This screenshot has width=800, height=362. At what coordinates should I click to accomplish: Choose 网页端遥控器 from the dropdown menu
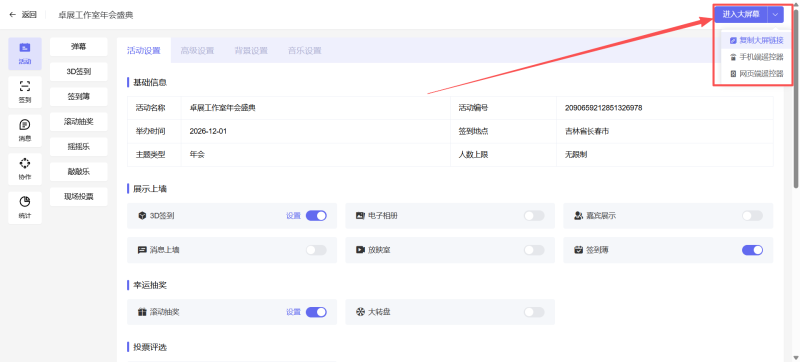pyautogui.click(x=757, y=73)
